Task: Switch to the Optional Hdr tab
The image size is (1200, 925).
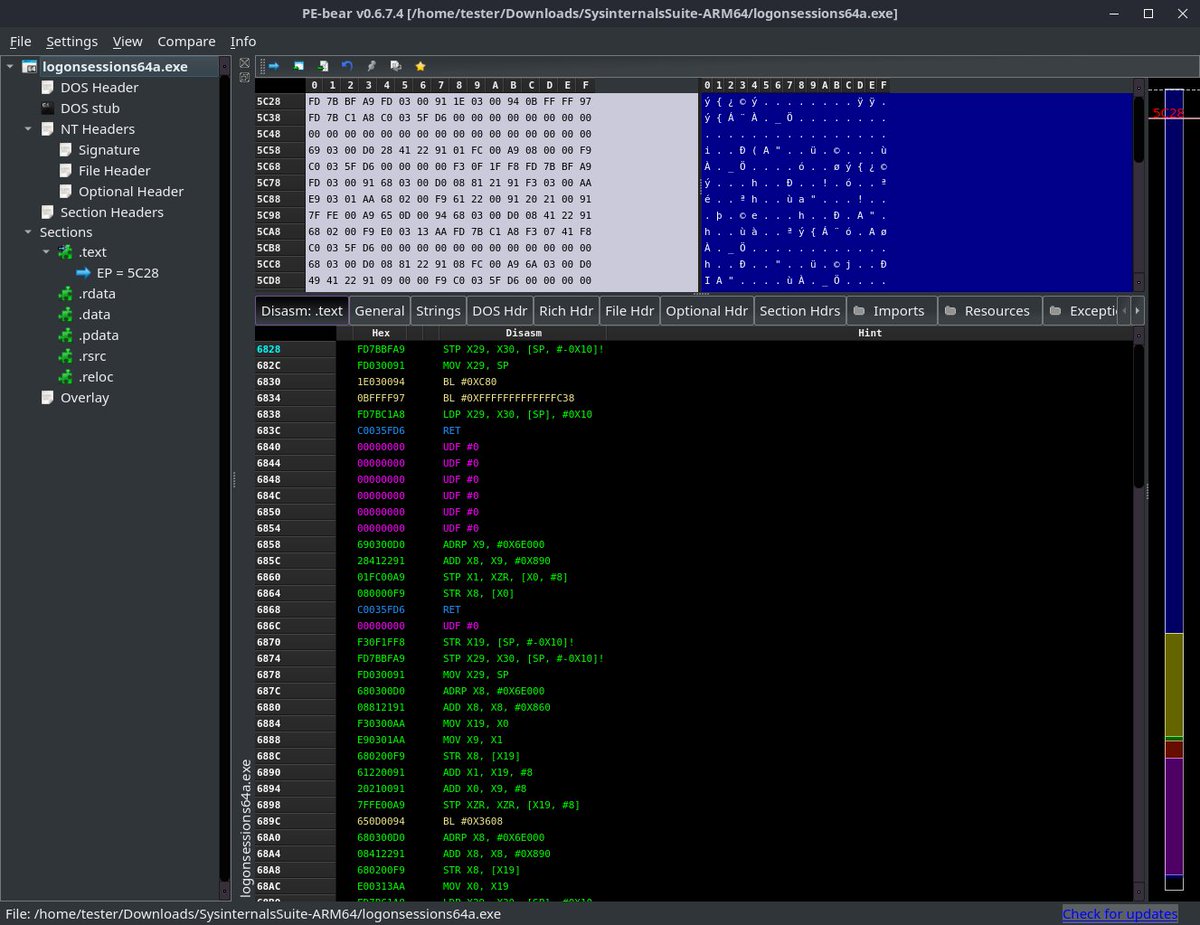Action: click(x=707, y=311)
